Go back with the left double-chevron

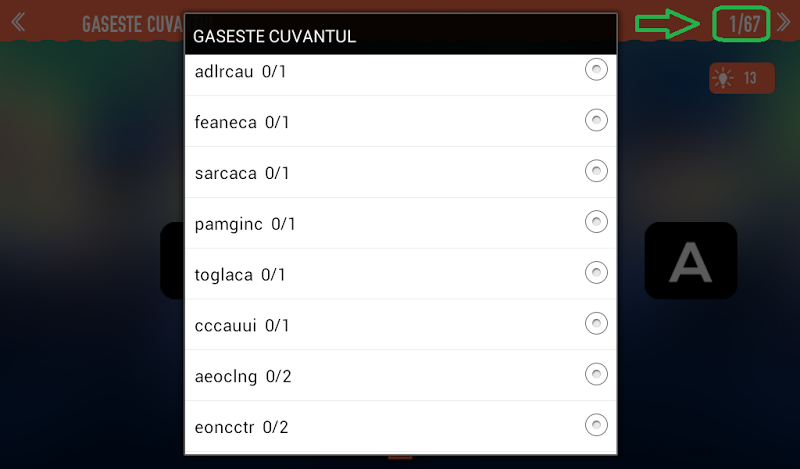pyautogui.click(x=17, y=22)
